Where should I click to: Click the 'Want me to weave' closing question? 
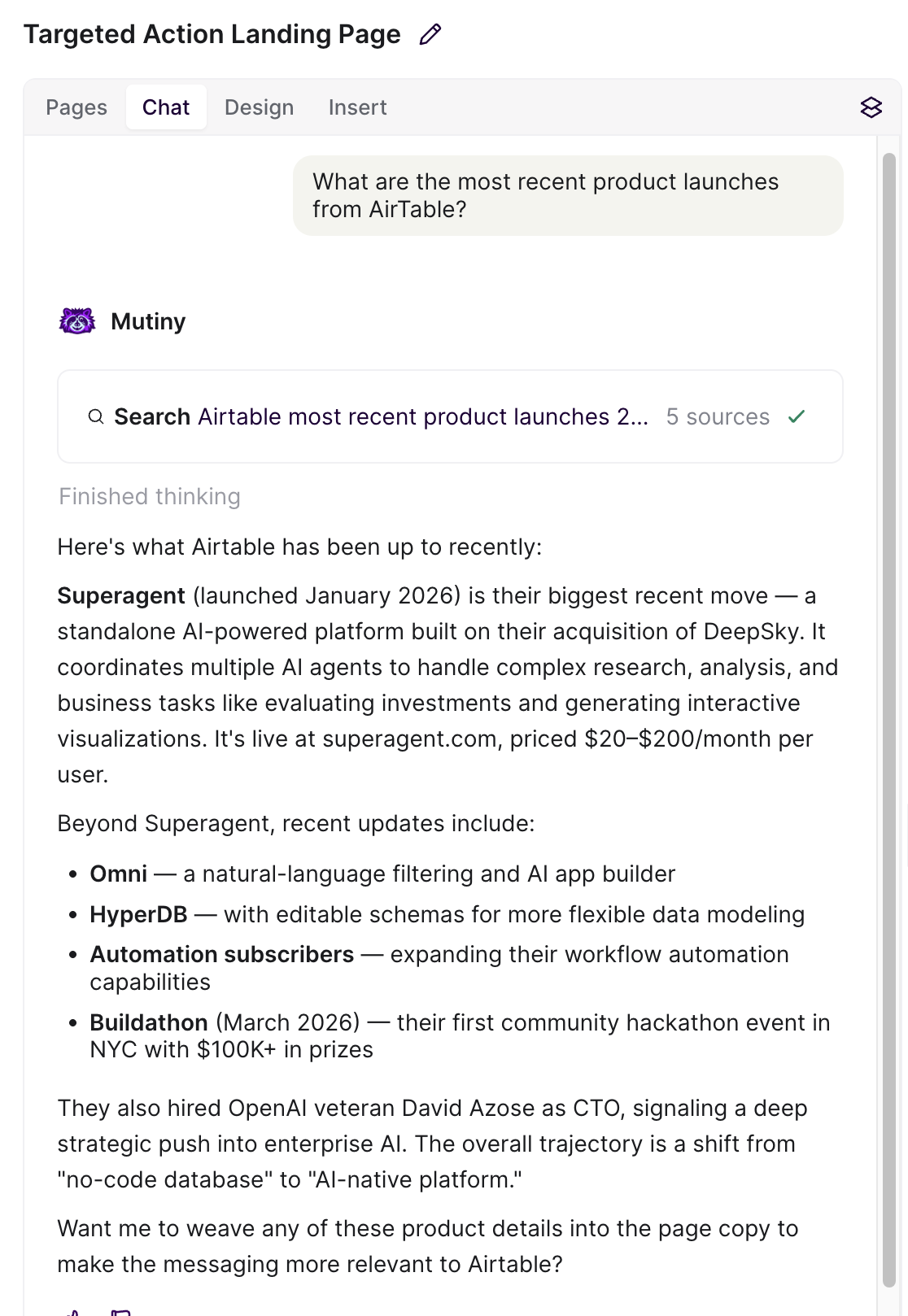[428, 1246]
